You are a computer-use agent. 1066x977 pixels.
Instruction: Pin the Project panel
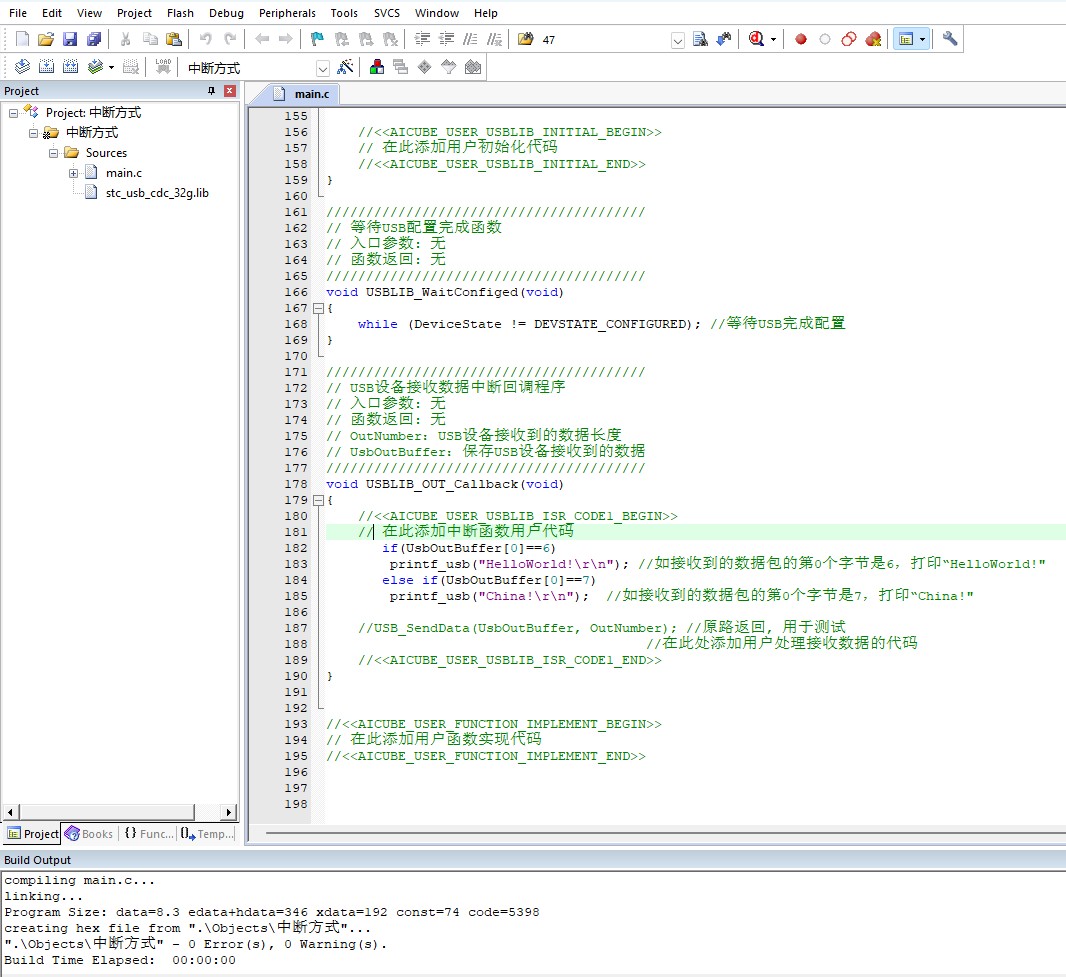coord(211,90)
